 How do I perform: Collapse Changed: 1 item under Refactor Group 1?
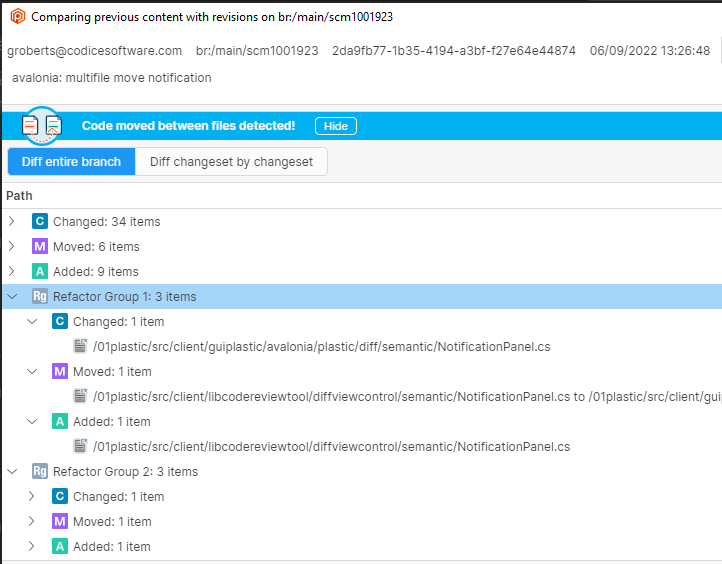(32, 321)
